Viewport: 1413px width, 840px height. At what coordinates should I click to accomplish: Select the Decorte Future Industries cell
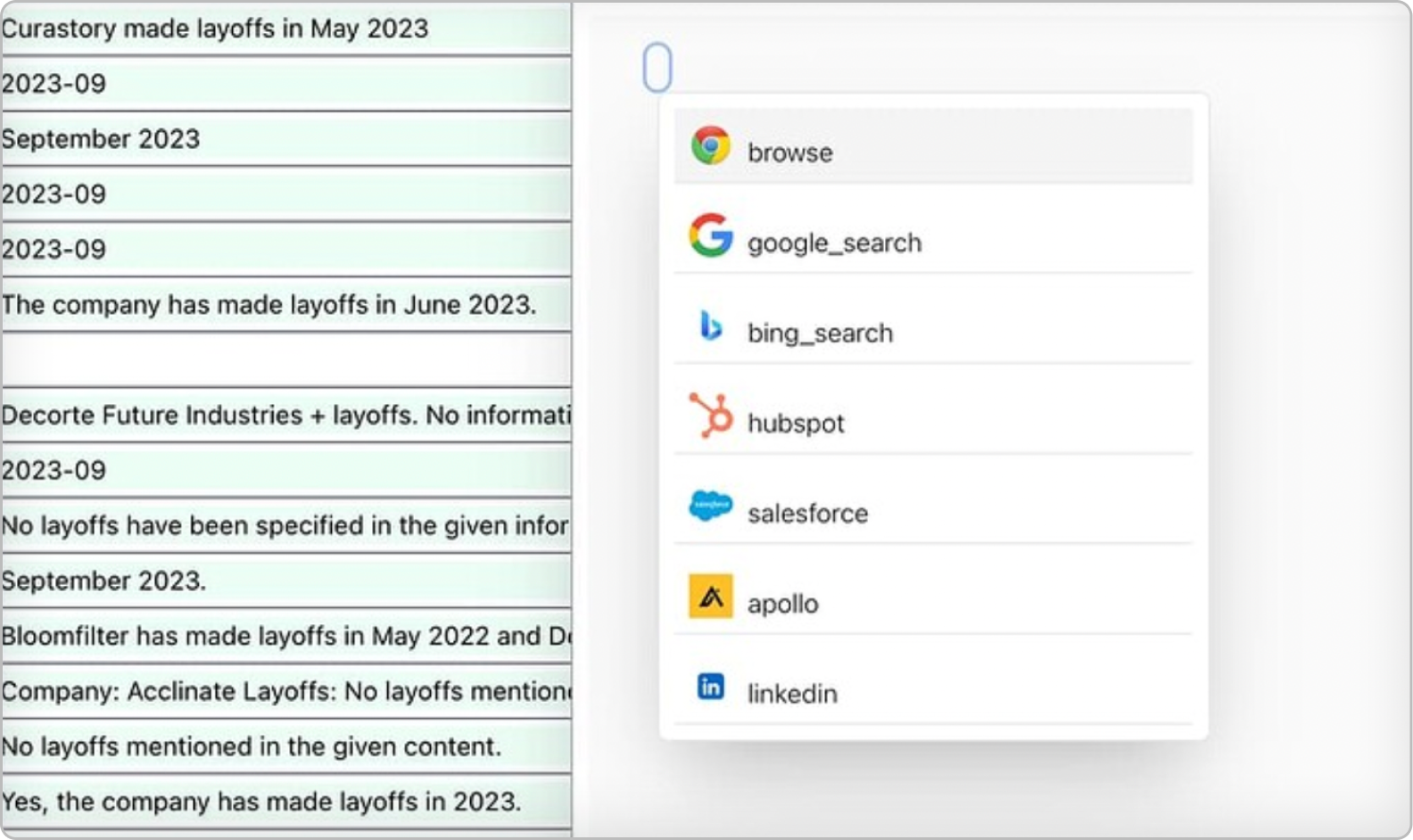tap(285, 416)
